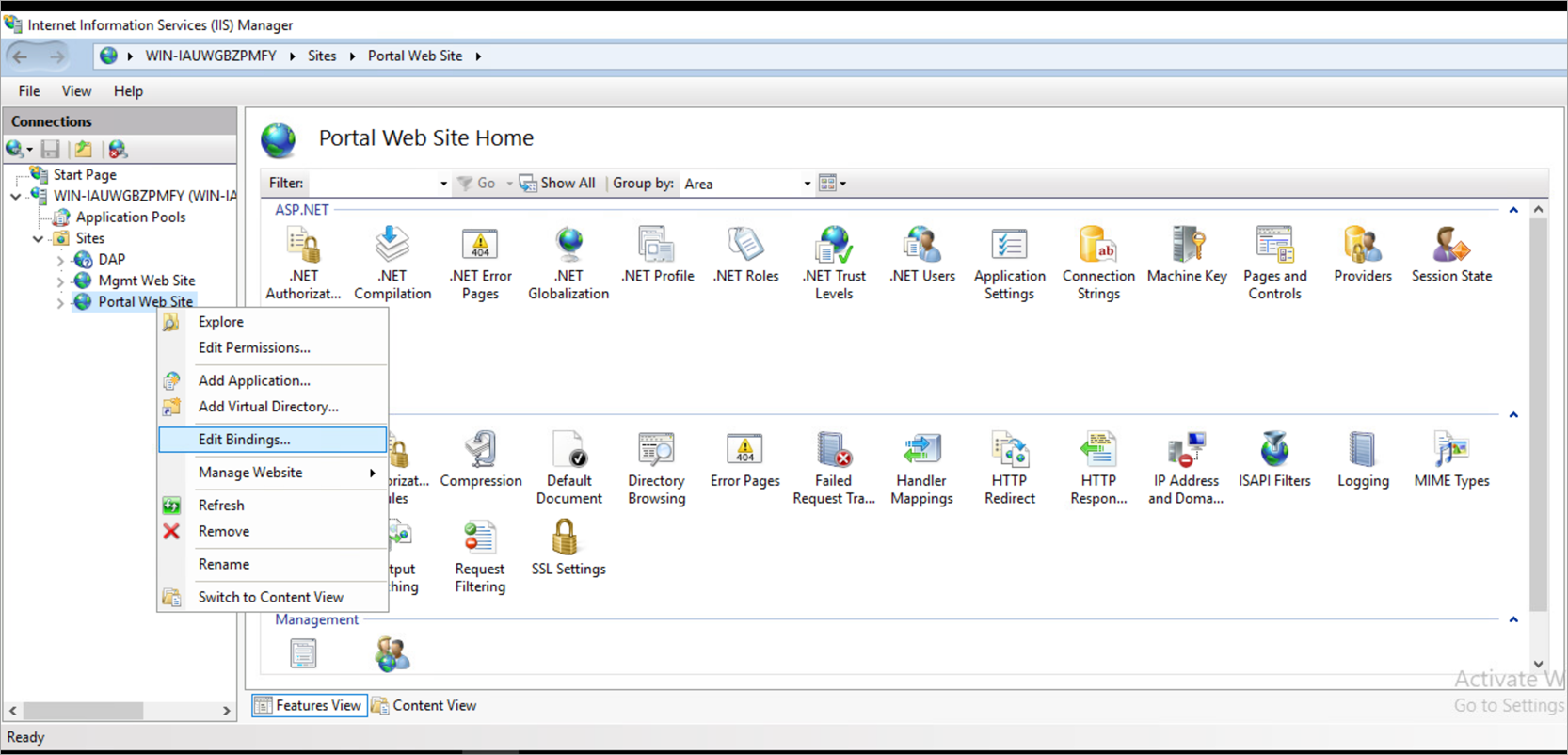The image size is (1568, 755).
Task: Open HTTP Redirect feature
Action: [1010, 469]
